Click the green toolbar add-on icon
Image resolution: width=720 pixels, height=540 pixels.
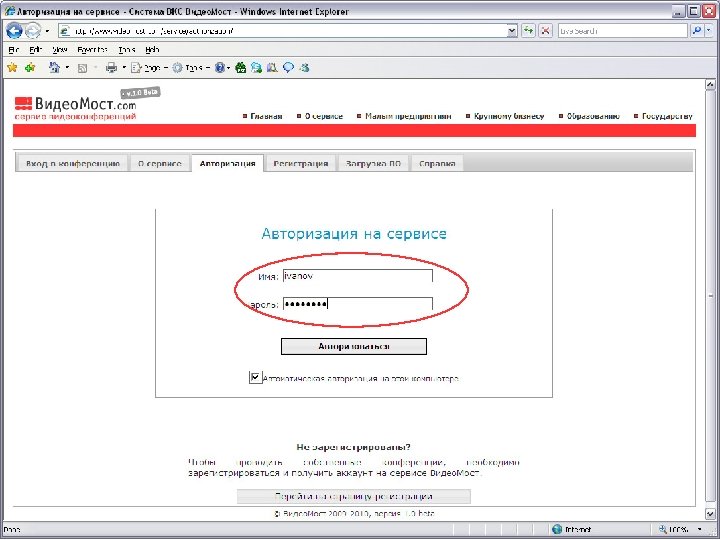(x=241, y=68)
